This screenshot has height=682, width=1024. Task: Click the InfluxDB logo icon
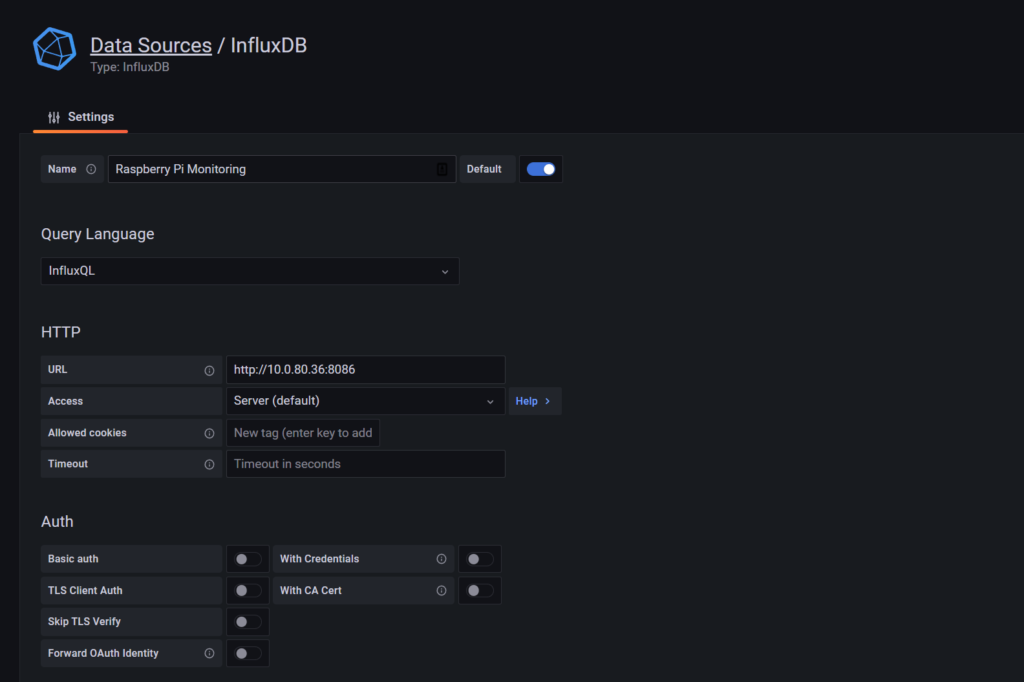[54, 49]
